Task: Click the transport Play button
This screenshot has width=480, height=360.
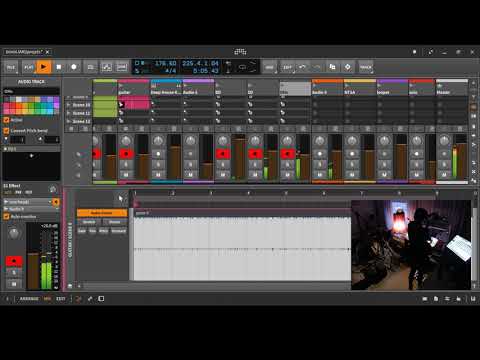Action: click(x=43, y=67)
